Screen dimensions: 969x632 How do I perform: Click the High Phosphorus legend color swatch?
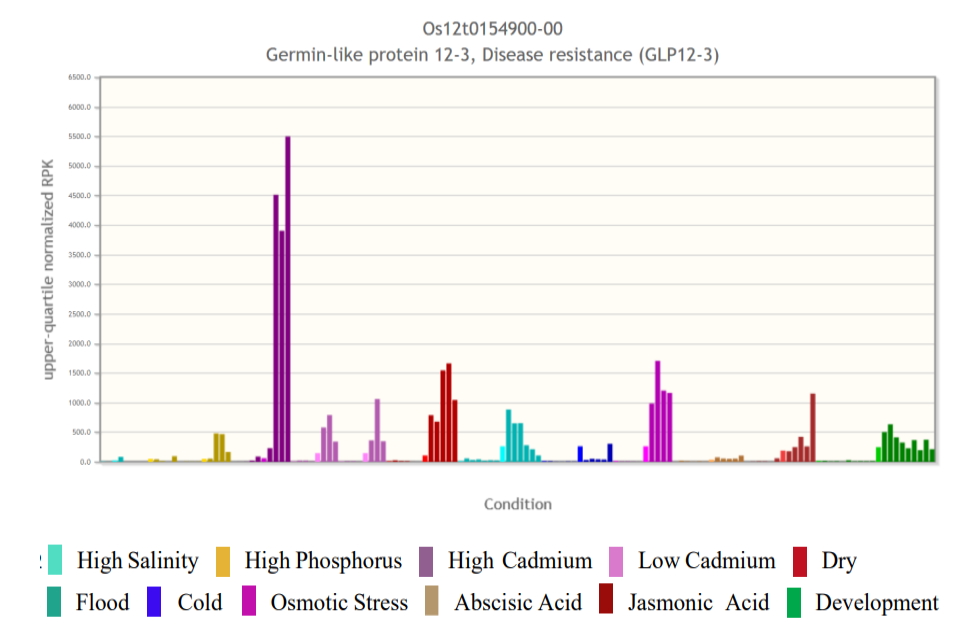coord(223,561)
